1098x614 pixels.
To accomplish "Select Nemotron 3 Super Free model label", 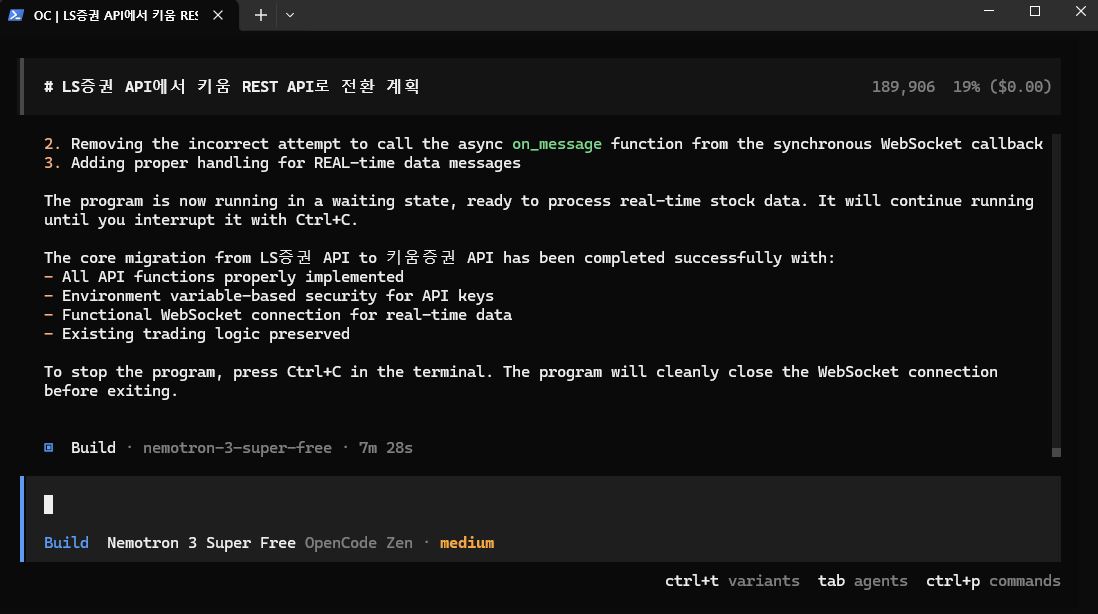I will point(201,542).
